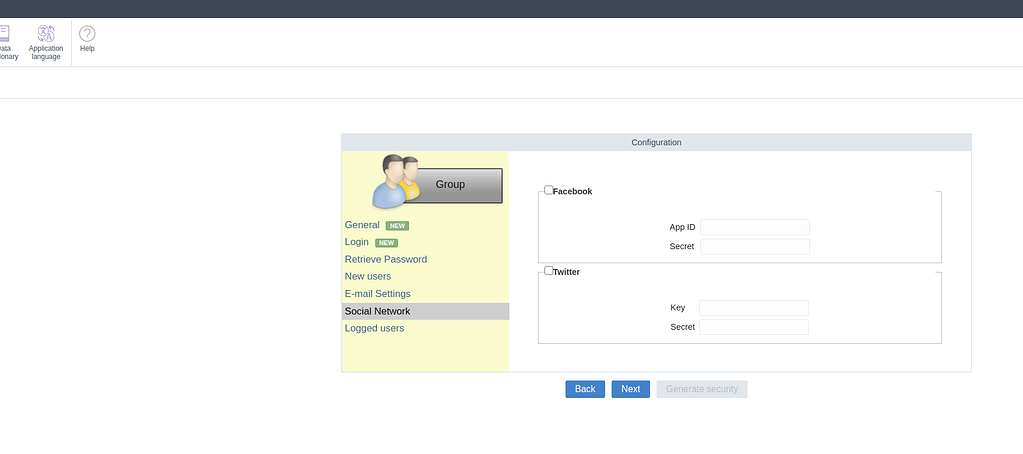The width and height of the screenshot is (1023, 454).
Task: Click the Group users icon
Action: click(x=396, y=181)
